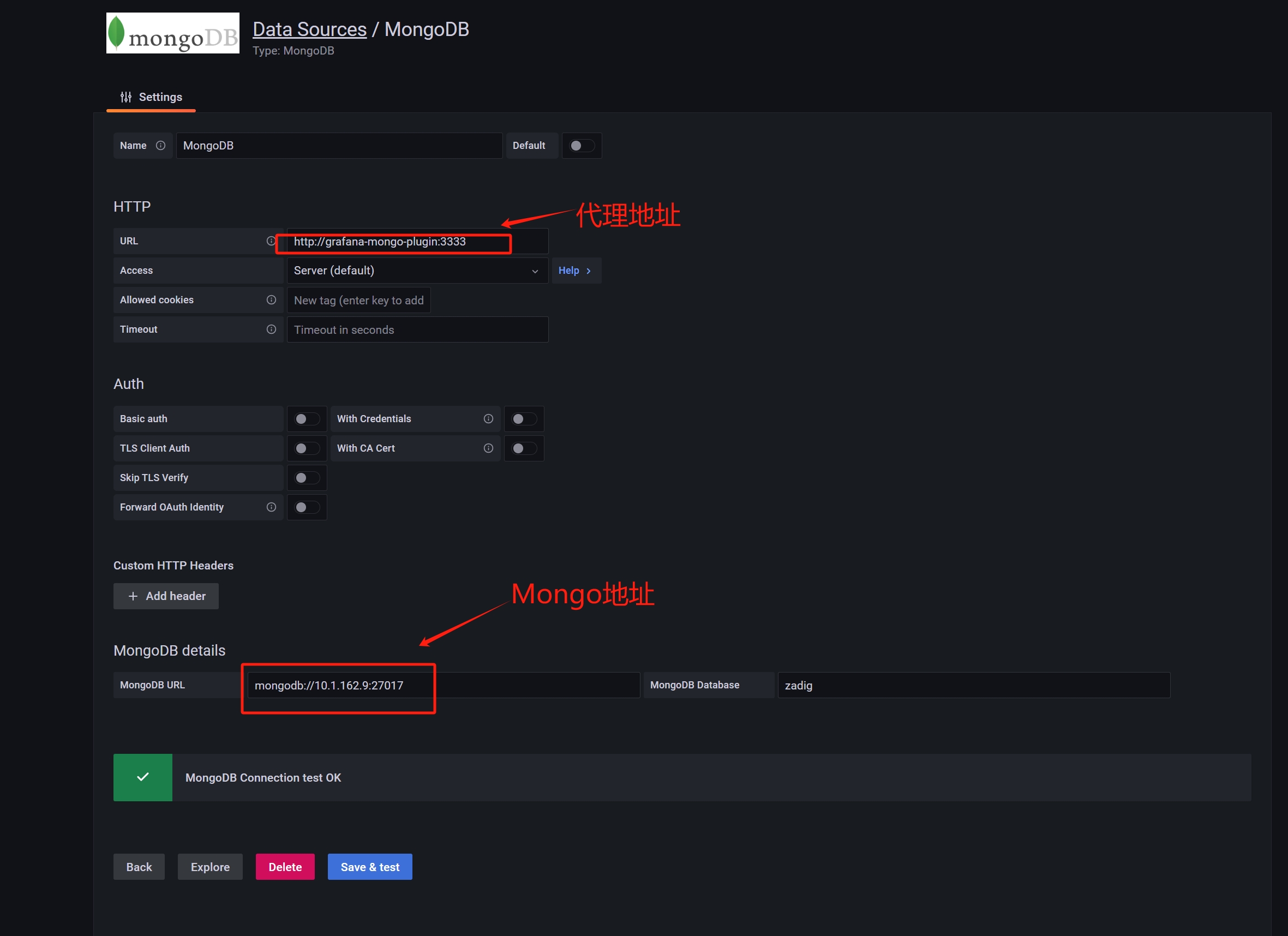The height and width of the screenshot is (936, 1288).
Task: Click the Allowed cookies info icon
Action: tap(272, 300)
